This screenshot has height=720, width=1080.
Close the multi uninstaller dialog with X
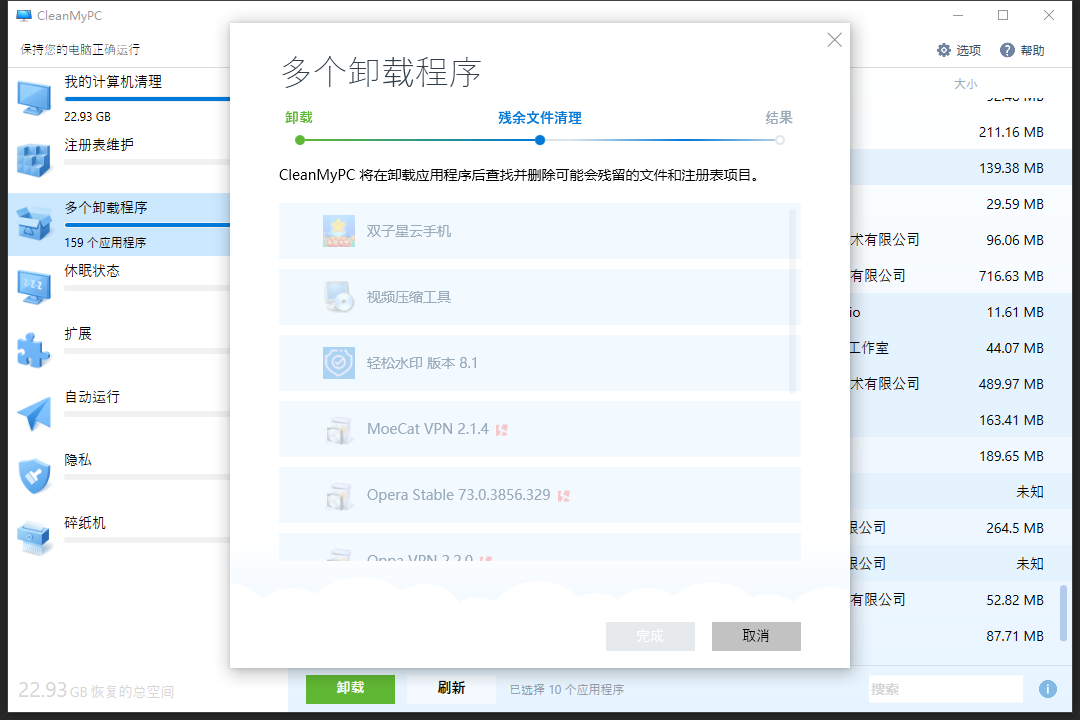tap(834, 40)
